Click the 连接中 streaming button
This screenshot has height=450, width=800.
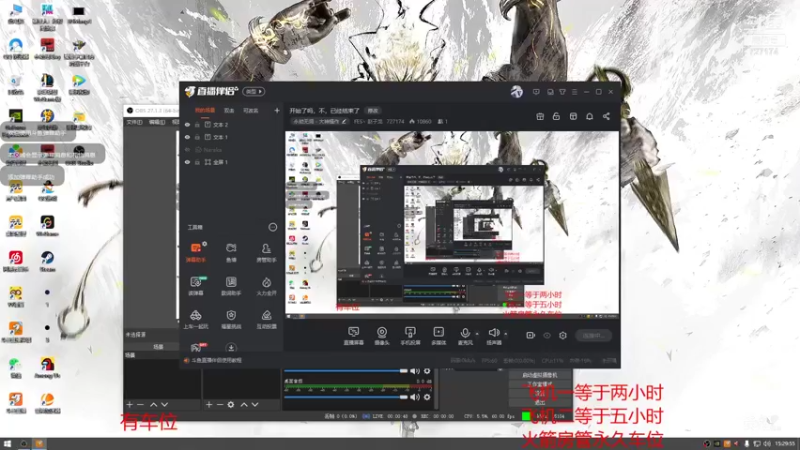pyautogui.click(x=593, y=336)
